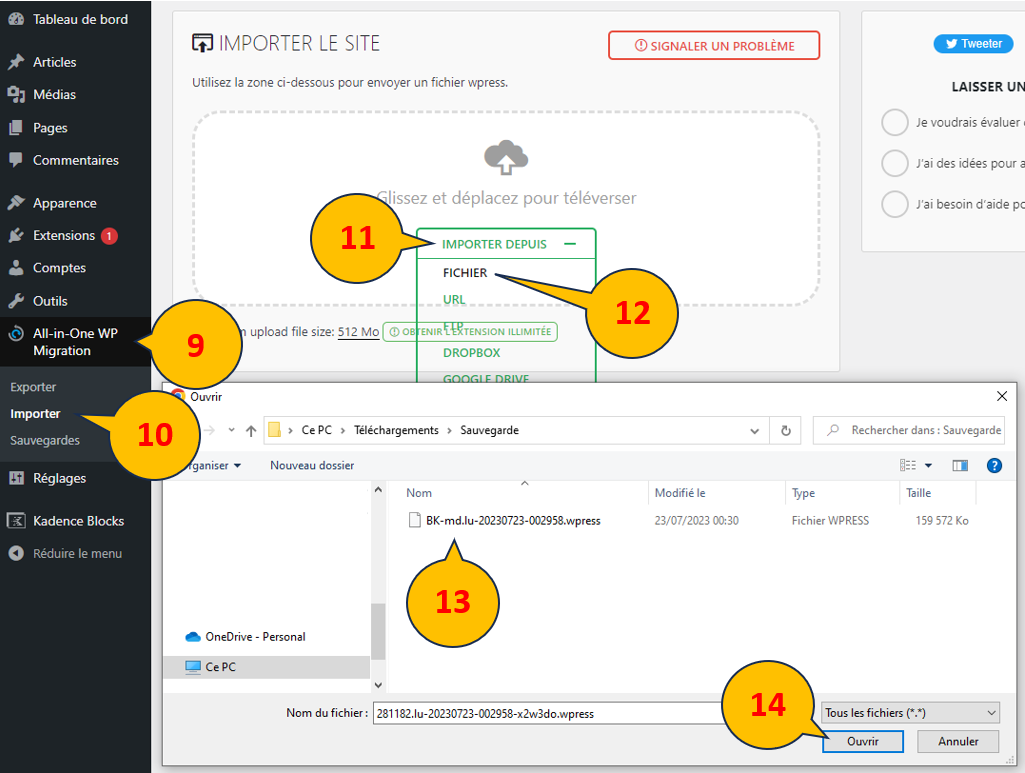Select the "Je voudrais évaluer" radio option
This screenshot has height=773, width=1025.
(895, 122)
